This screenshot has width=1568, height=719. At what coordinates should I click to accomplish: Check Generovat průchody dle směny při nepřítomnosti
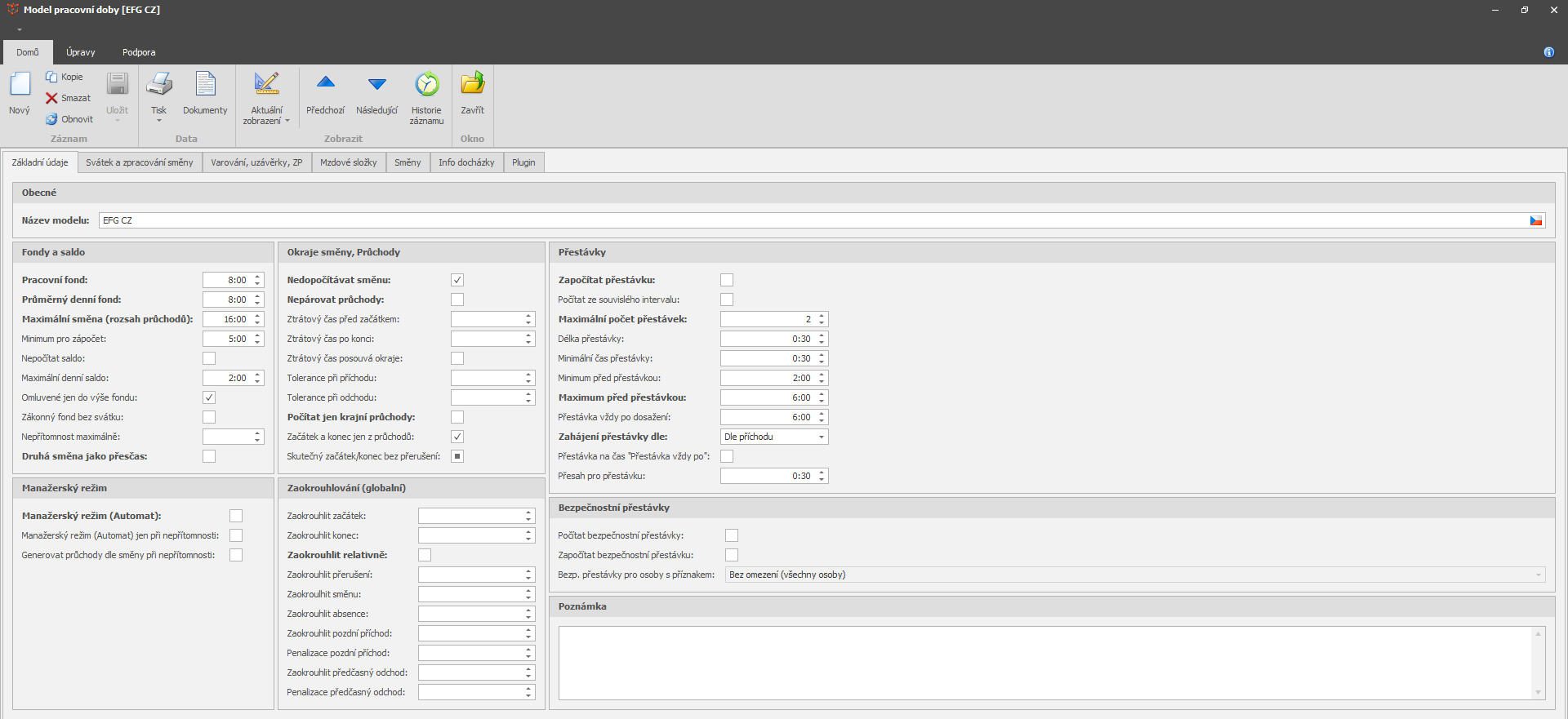pyautogui.click(x=236, y=555)
